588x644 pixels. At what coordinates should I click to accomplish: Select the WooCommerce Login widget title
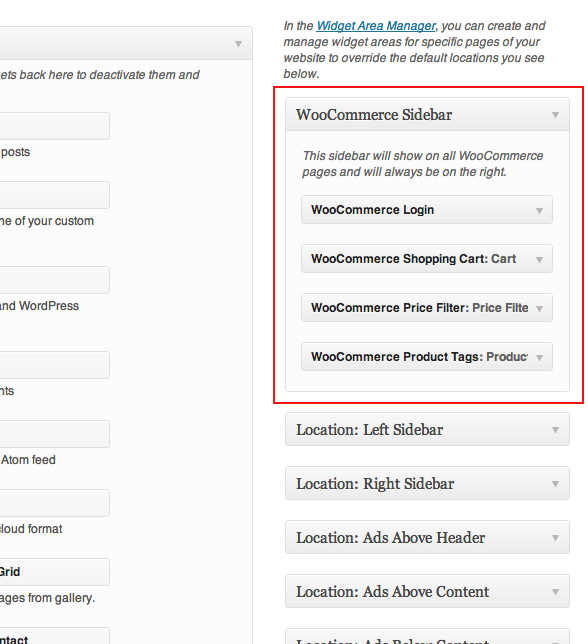[x=372, y=209]
